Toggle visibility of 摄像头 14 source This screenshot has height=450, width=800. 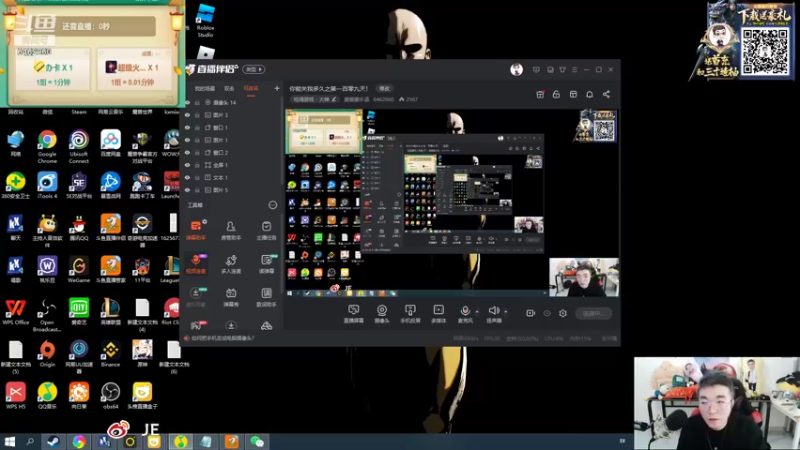[x=187, y=103]
